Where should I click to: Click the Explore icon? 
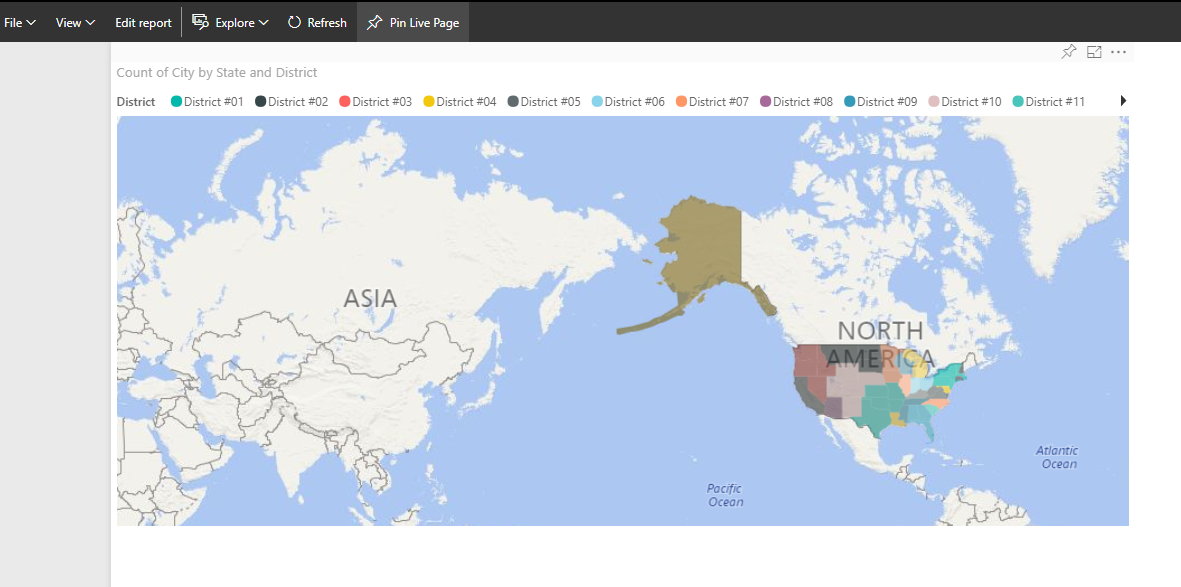point(200,22)
